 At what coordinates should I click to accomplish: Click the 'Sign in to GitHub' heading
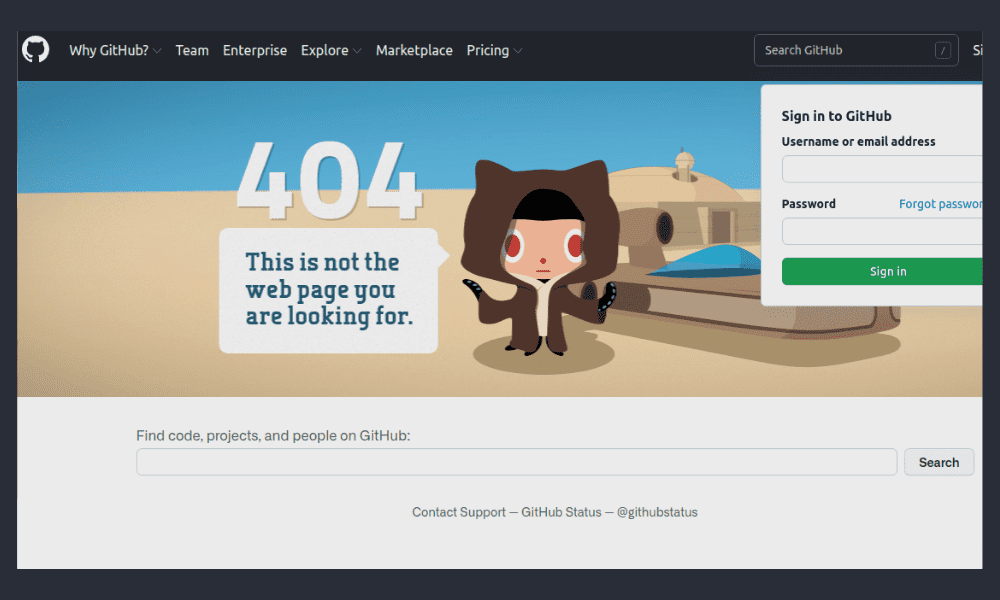pyautogui.click(x=836, y=116)
